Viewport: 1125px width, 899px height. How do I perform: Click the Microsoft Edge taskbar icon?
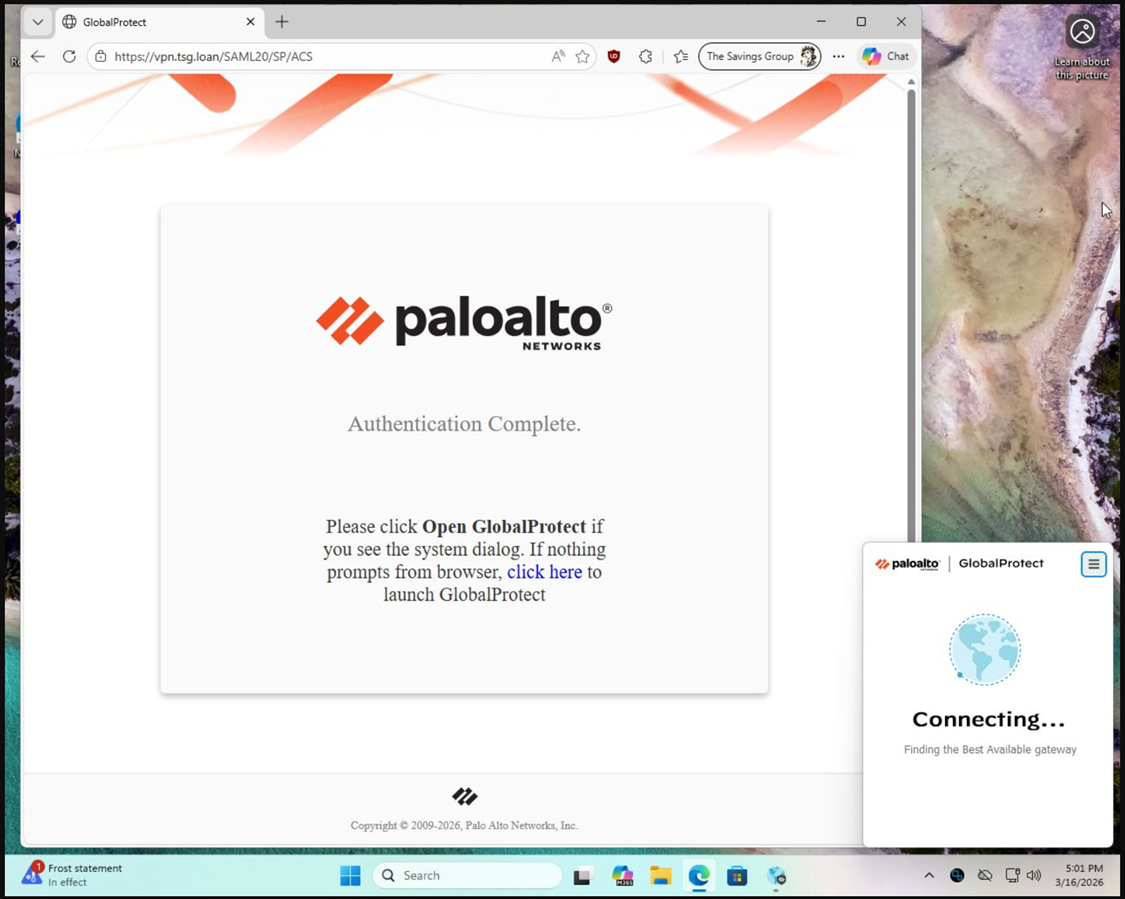[698, 876]
